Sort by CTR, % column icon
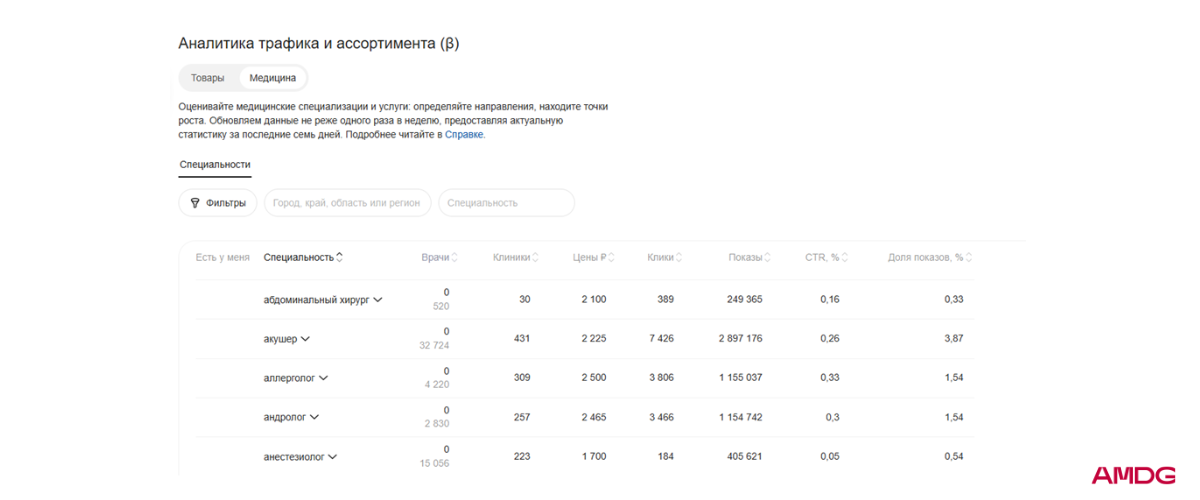 click(x=846, y=257)
